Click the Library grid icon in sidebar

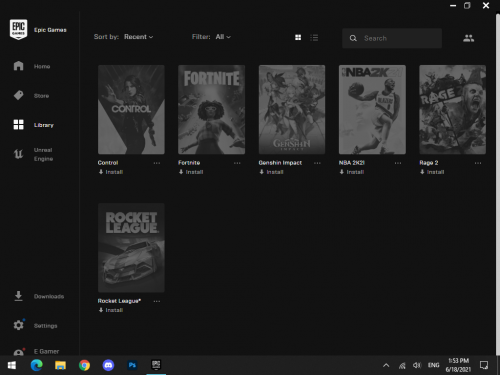pyautogui.click(x=18, y=125)
